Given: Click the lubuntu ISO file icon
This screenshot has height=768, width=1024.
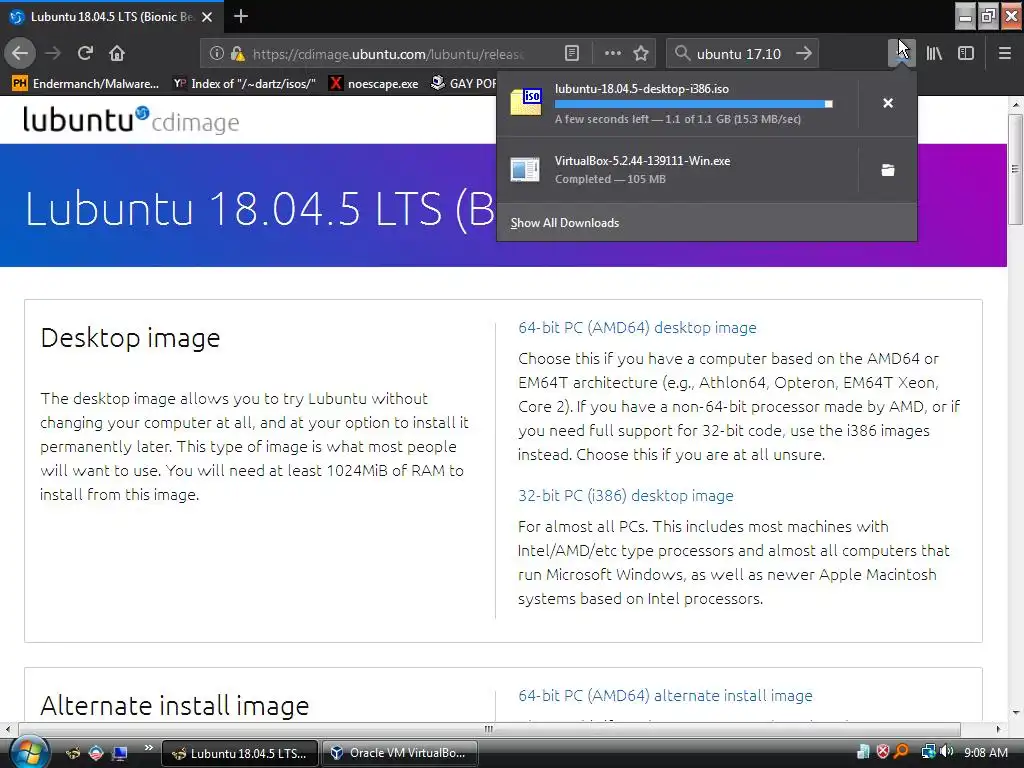Looking at the screenshot, I should click(526, 103).
